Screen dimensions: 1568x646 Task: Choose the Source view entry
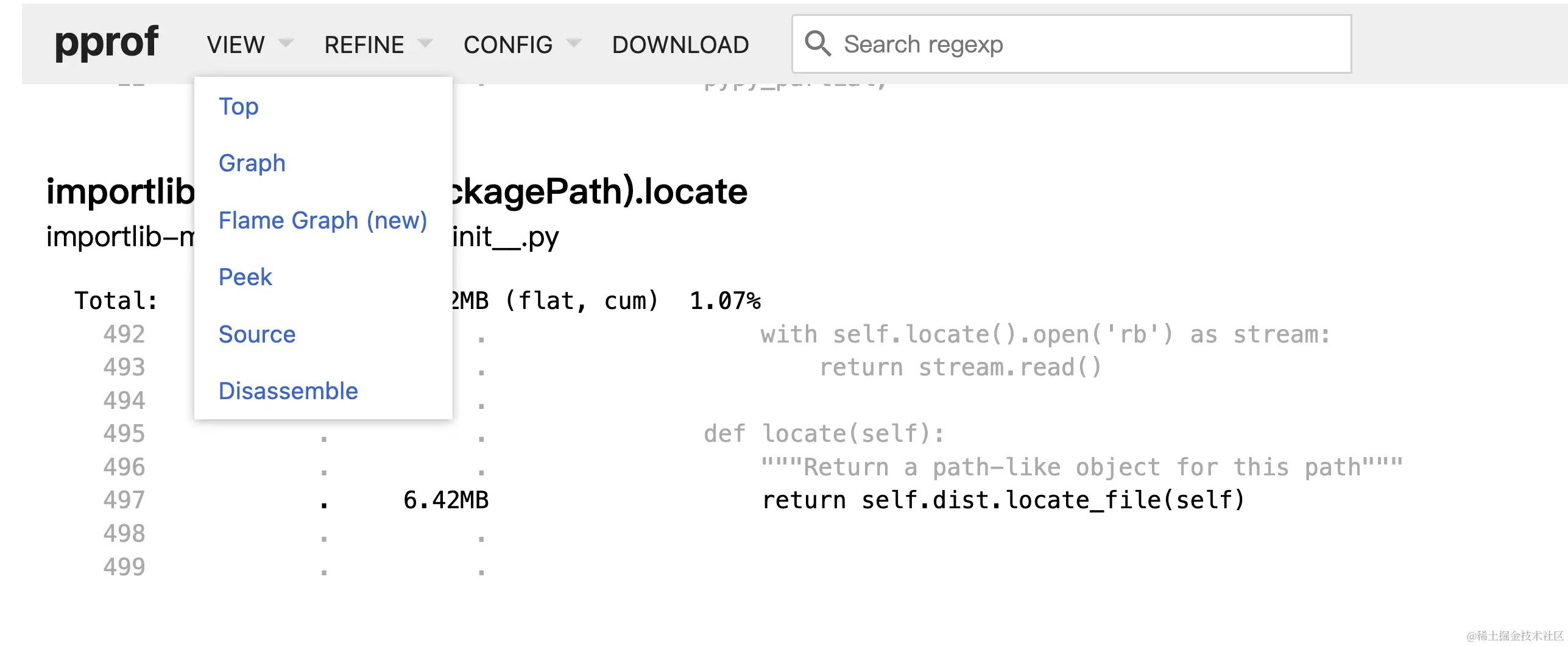(257, 334)
